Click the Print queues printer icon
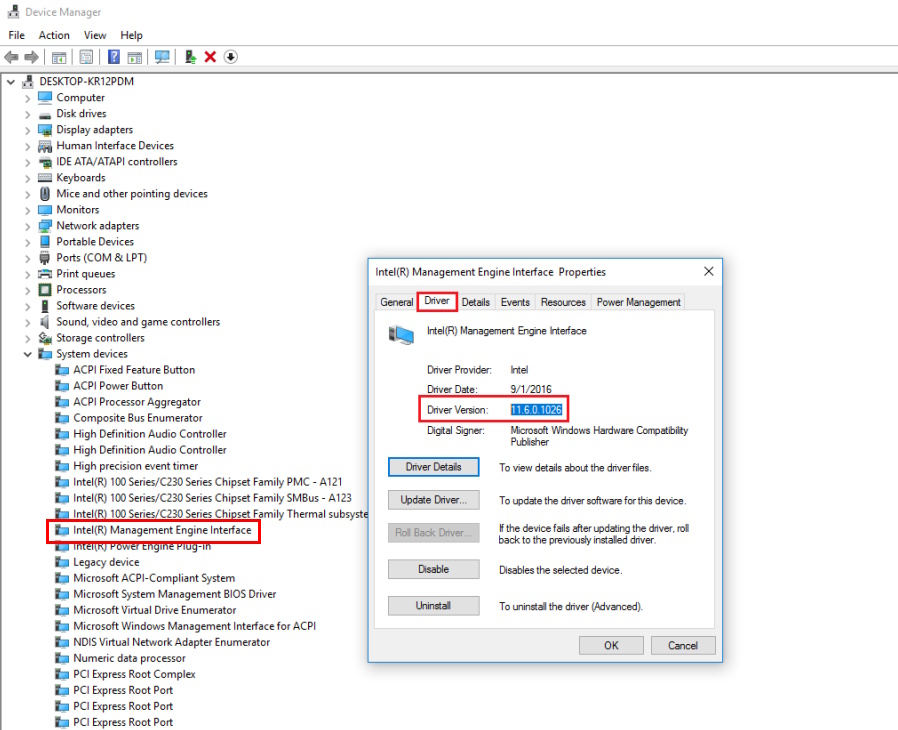 click(45, 274)
